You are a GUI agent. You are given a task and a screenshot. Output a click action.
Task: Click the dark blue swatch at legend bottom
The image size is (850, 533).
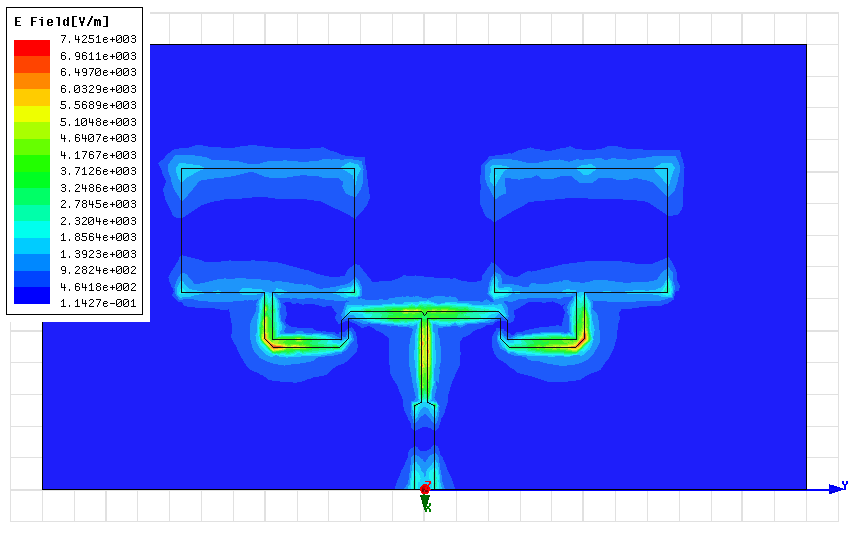[x=31, y=296]
